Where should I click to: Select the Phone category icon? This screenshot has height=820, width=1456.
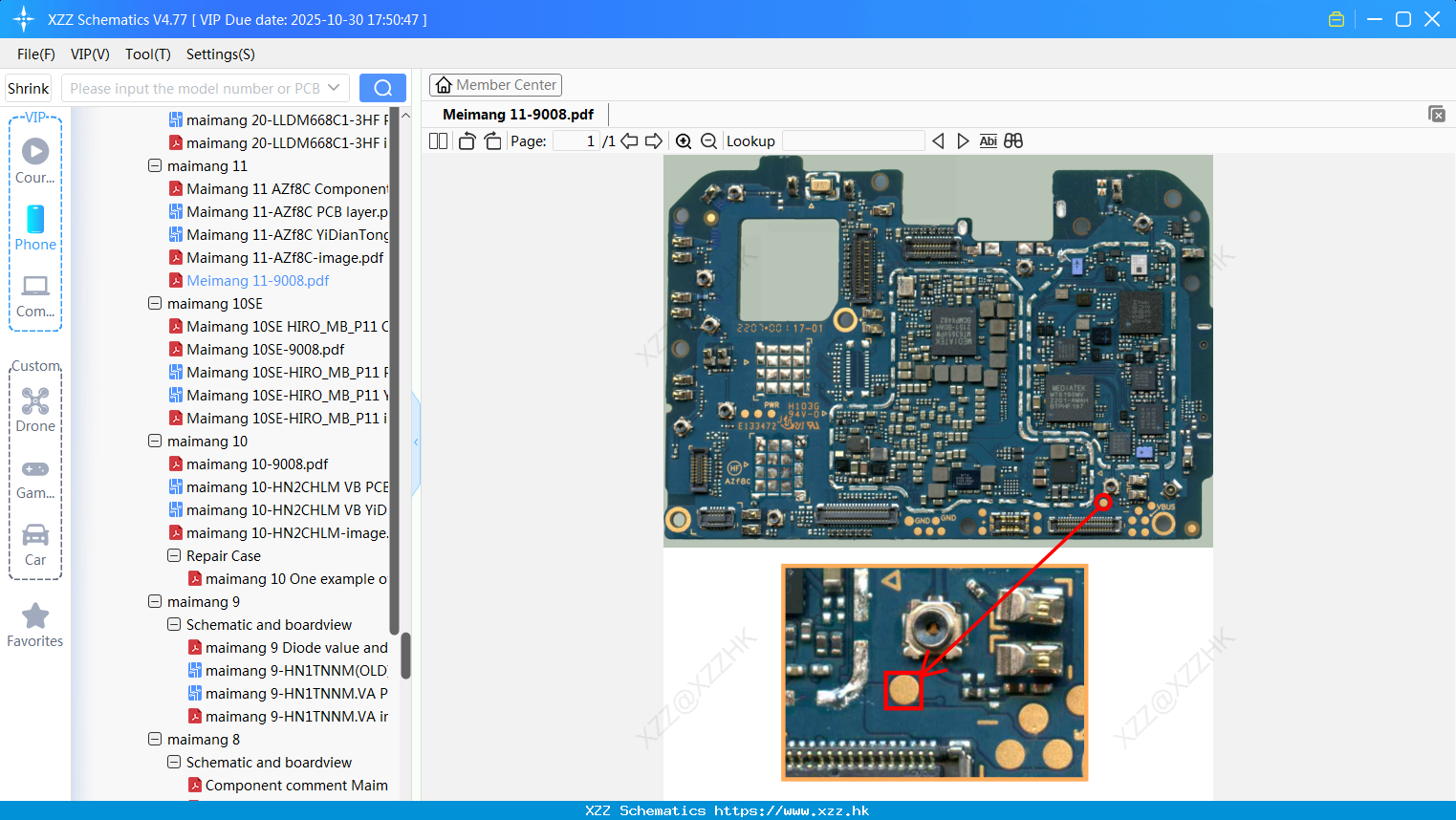[x=35, y=227]
